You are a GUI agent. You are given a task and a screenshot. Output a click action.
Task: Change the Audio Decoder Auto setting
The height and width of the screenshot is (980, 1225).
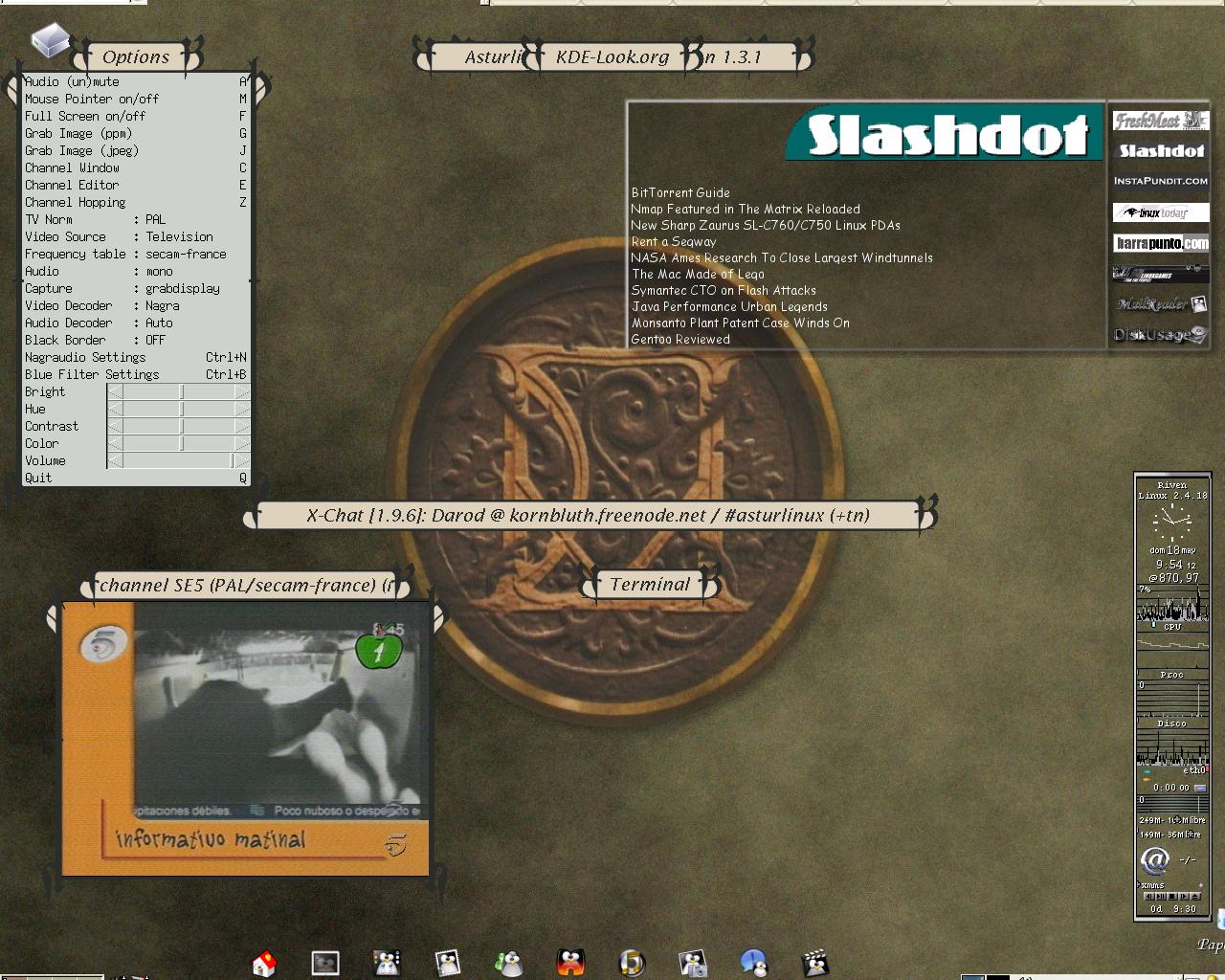136,323
